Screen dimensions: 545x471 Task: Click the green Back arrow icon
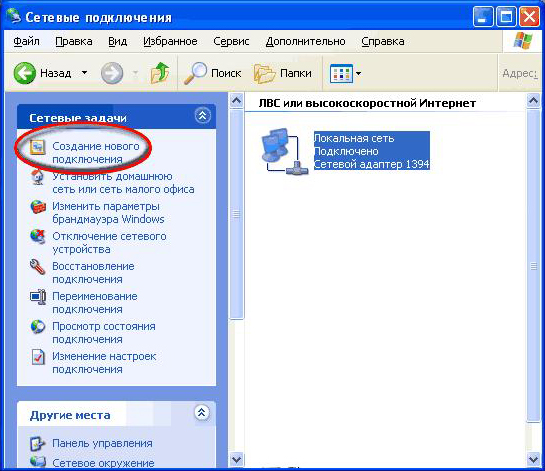[x=24, y=73]
